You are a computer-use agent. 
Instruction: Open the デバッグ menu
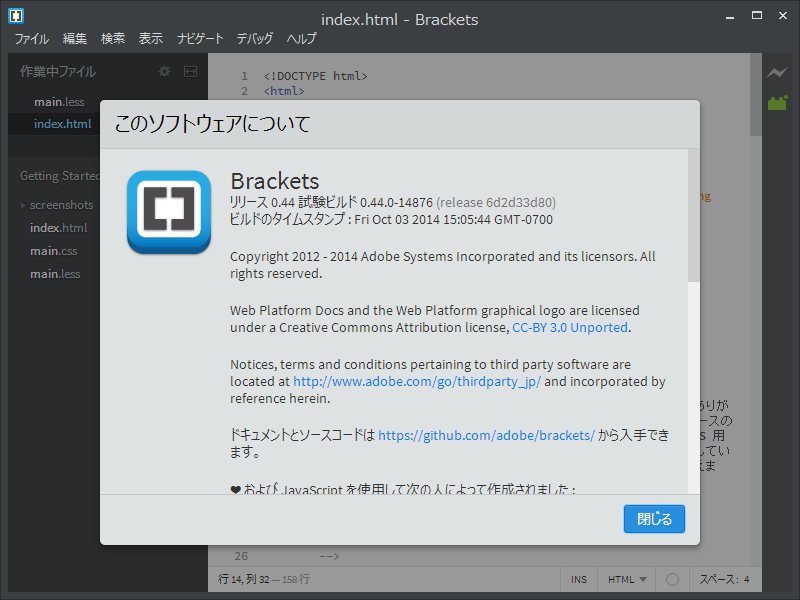(x=255, y=38)
